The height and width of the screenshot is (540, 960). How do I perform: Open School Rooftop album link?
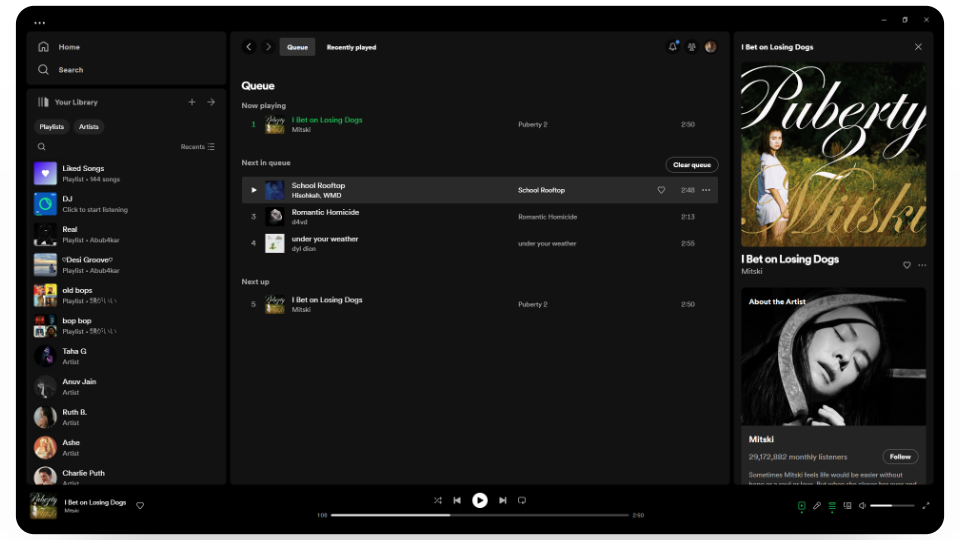click(x=541, y=190)
